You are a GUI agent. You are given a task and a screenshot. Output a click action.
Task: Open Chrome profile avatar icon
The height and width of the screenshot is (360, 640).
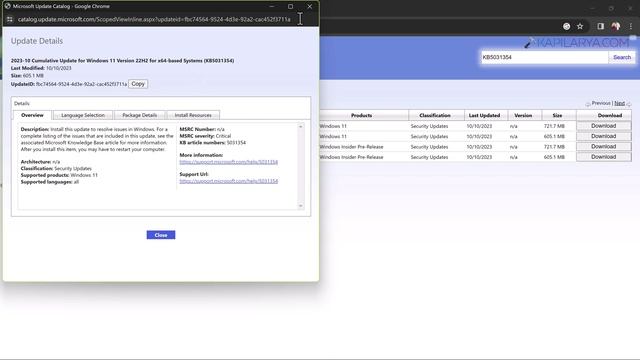click(616, 26)
